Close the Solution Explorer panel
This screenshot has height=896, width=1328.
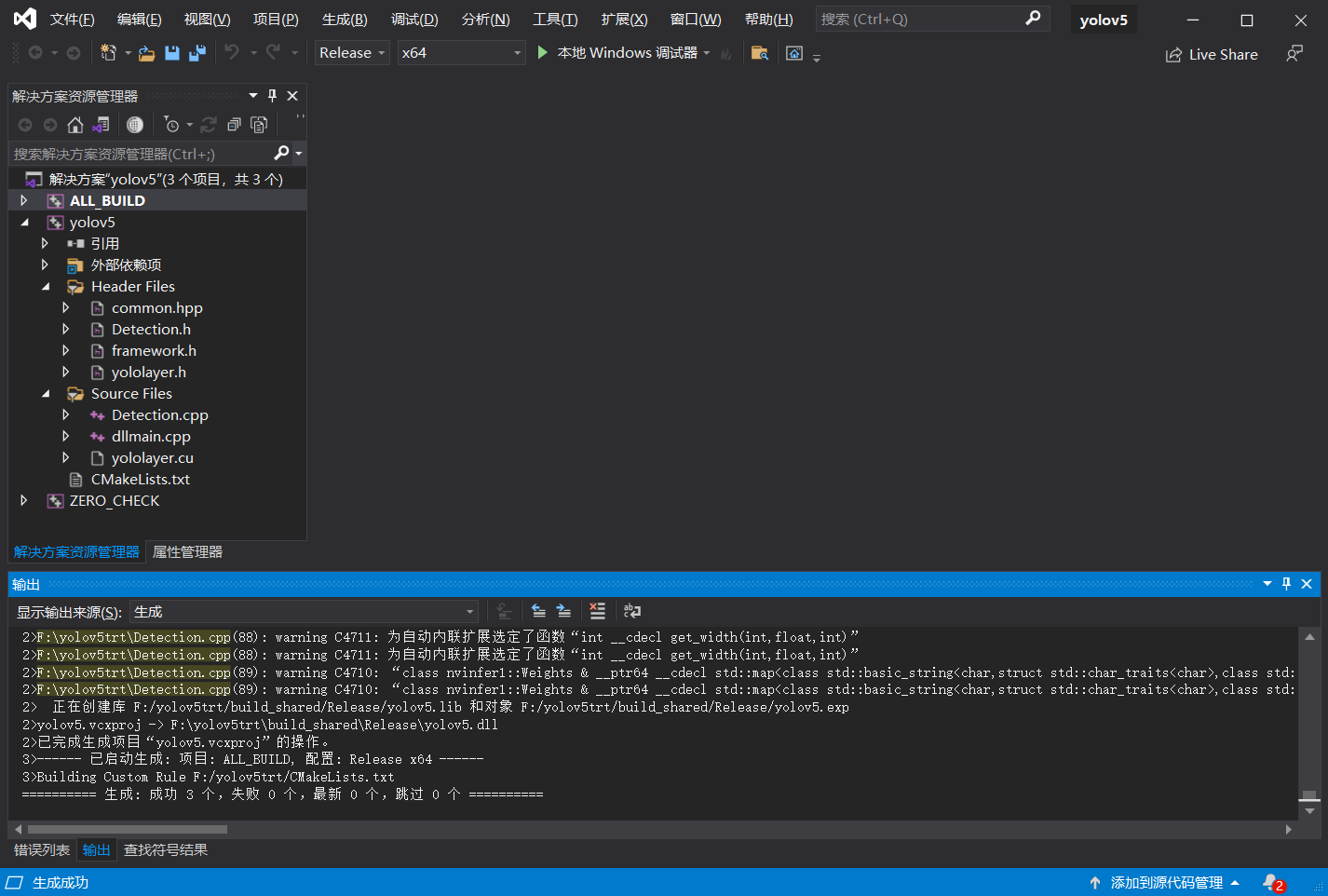click(292, 96)
